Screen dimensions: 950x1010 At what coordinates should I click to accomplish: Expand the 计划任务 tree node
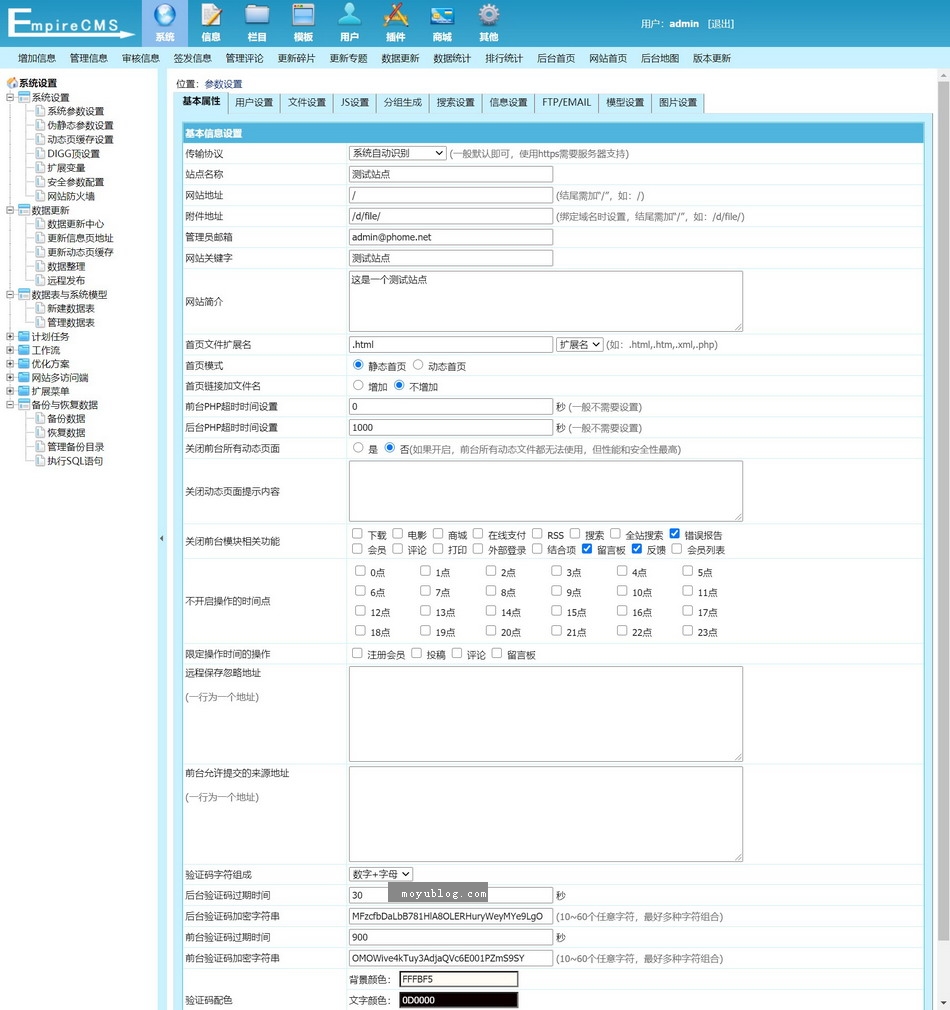point(10,336)
